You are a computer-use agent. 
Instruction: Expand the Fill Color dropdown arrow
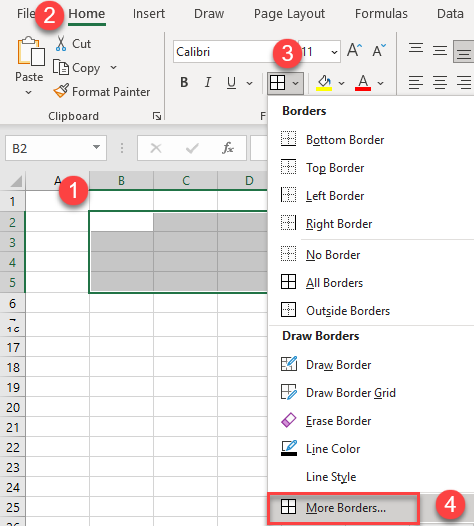[x=341, y=83]
